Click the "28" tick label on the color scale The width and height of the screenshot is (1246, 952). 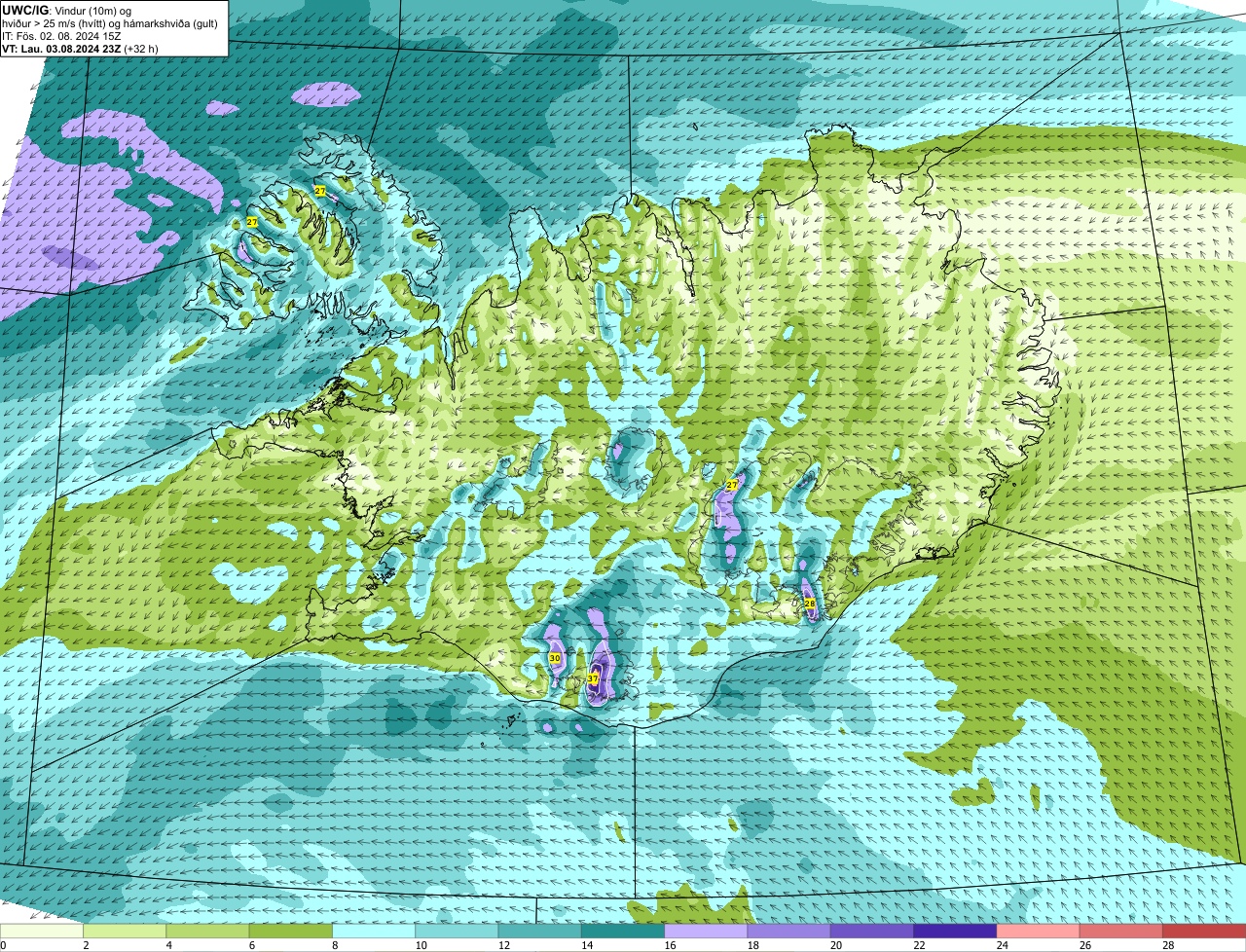click(1168, 945)
